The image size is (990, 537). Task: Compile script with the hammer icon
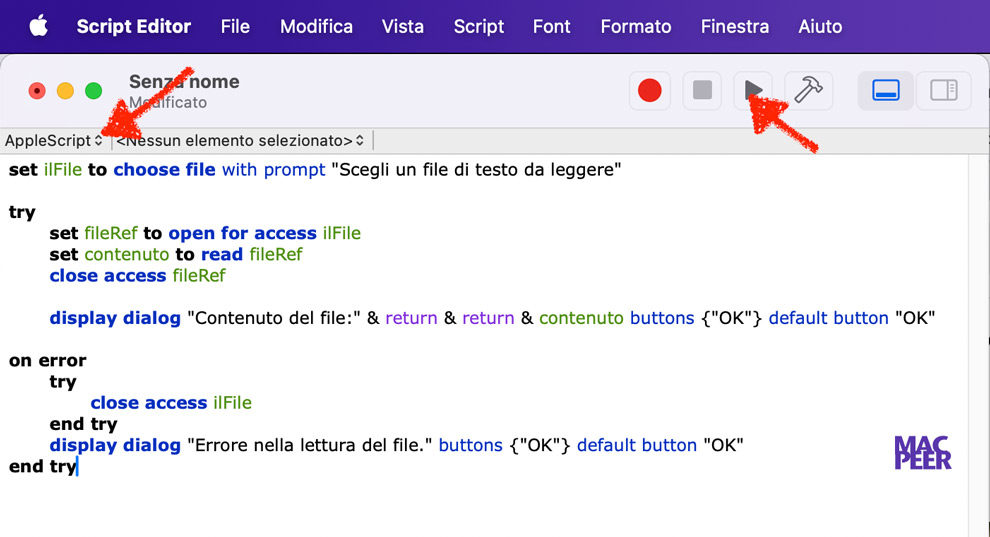click(x=807, y=91)
